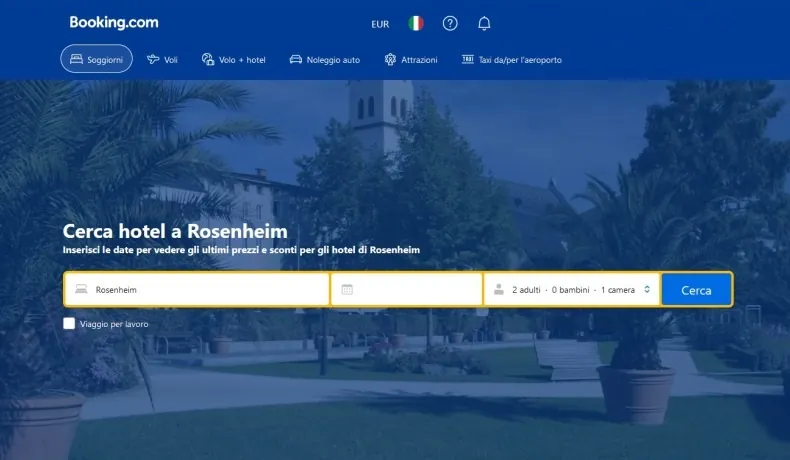The height and width of the screenshot is (460, 790).
Task: Select the Soggiorni tab
Action: (x=97, y=59)
